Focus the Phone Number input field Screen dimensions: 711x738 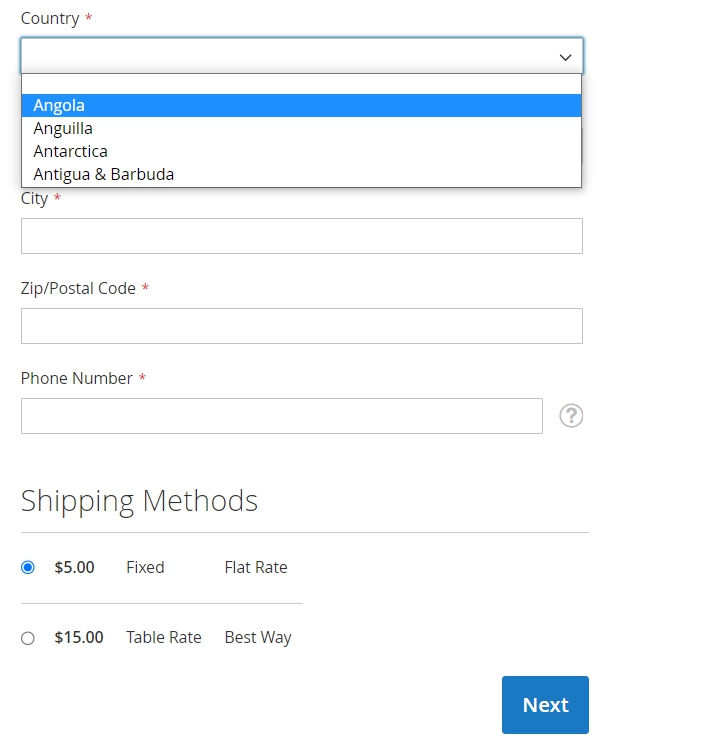coord(282,416)
